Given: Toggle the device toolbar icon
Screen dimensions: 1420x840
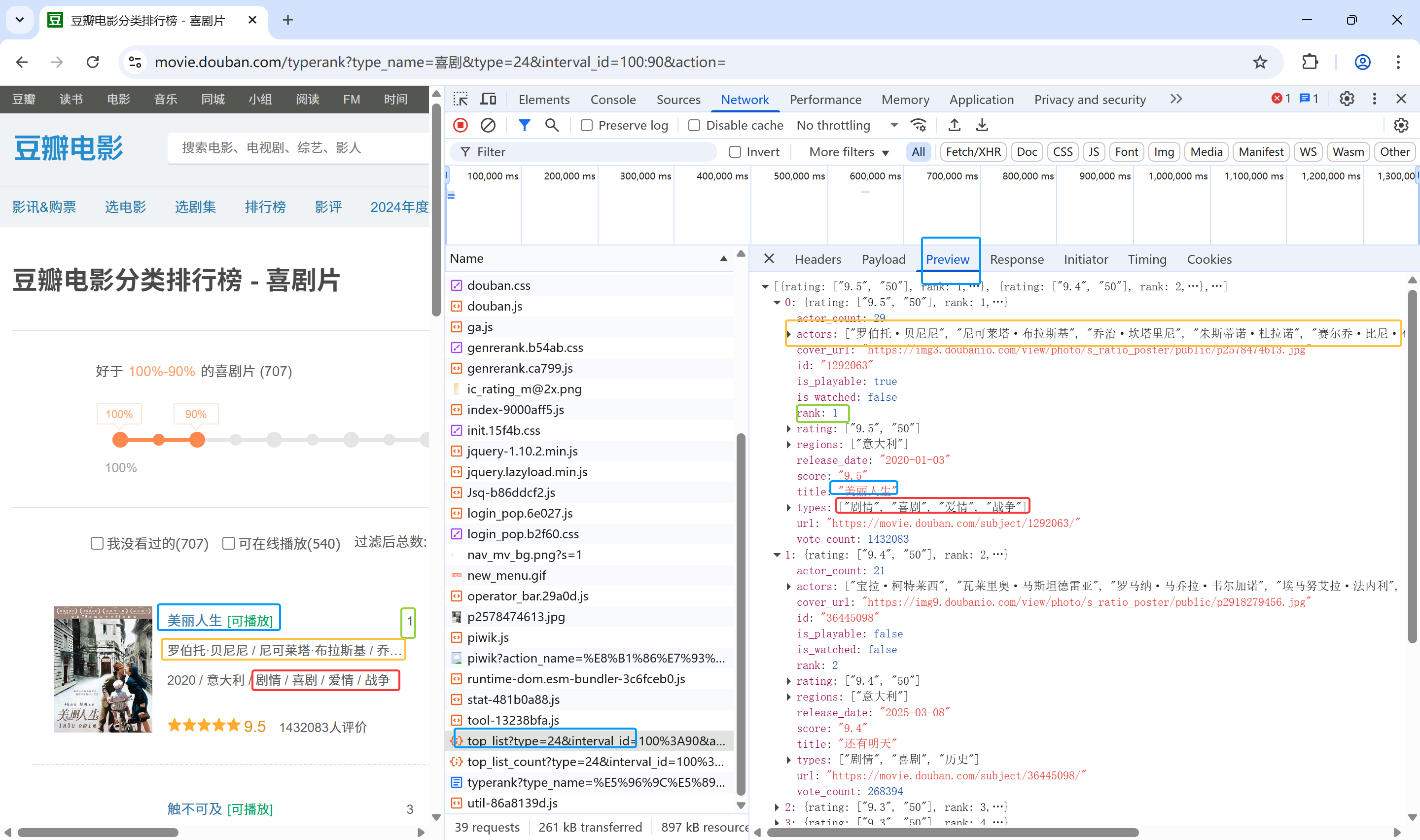Looking at the screenshot, I should tap(488, 99).
